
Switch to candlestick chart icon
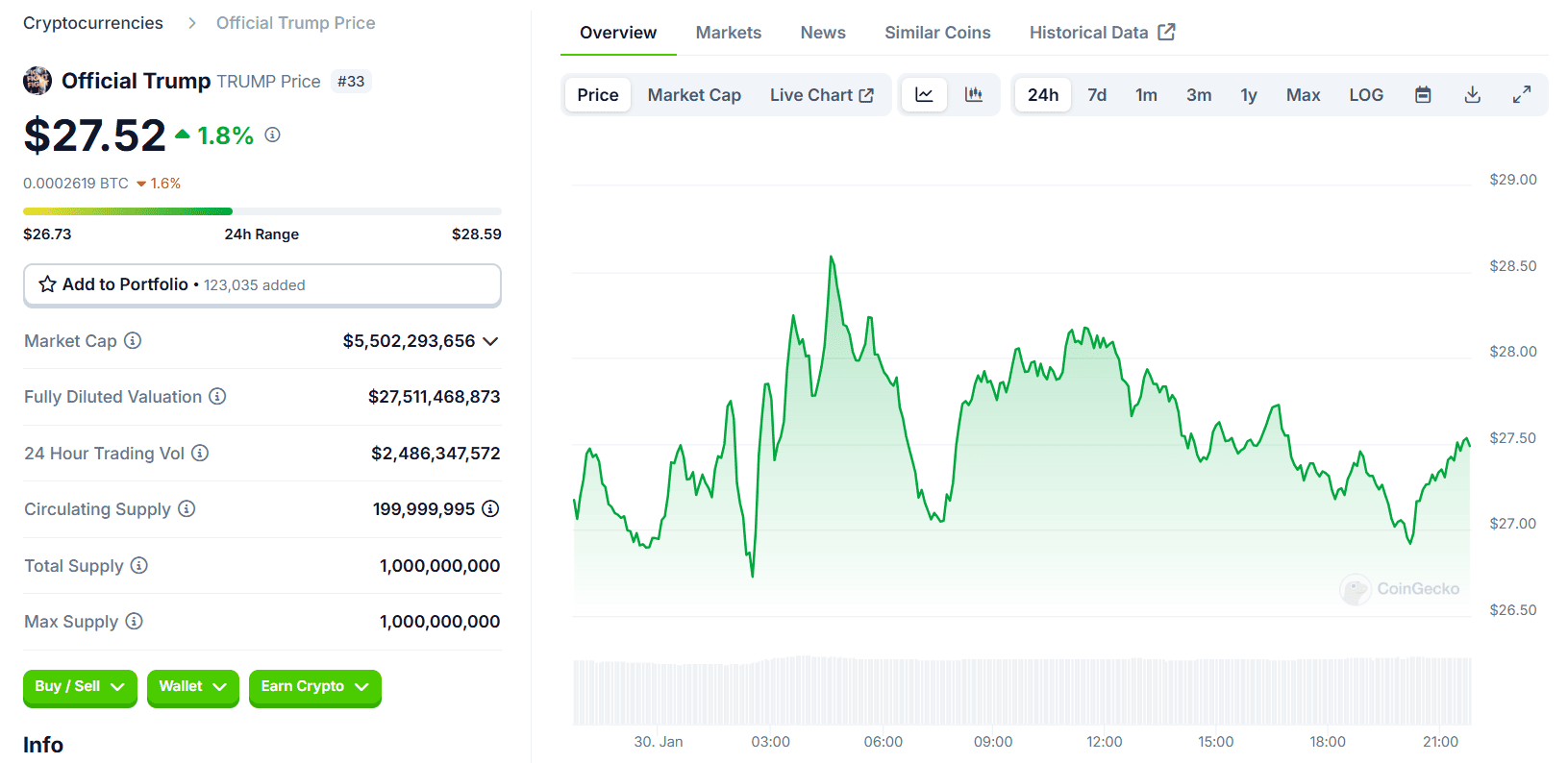click(974, 95)
